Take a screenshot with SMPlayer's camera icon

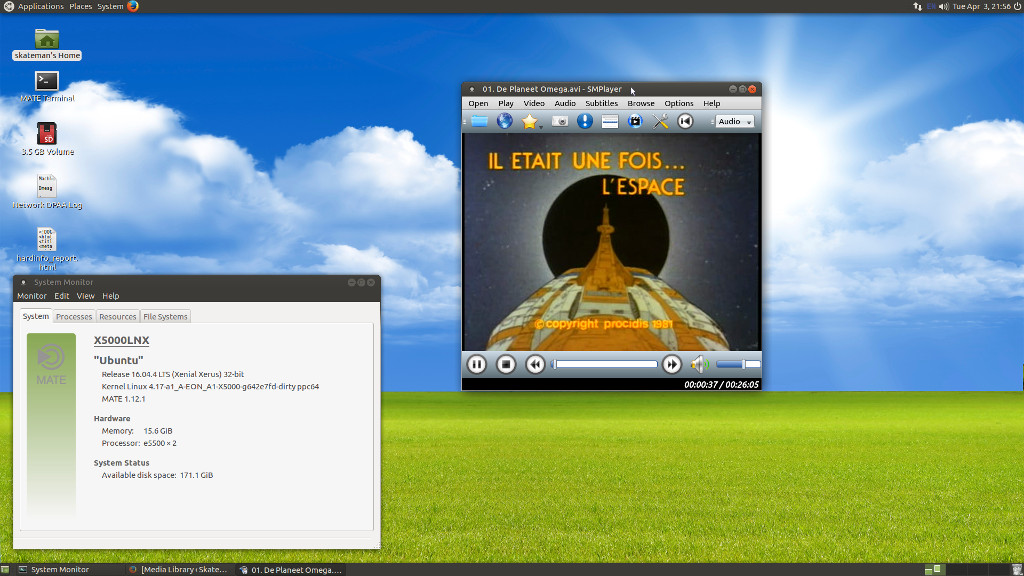[x=560, y=121]
